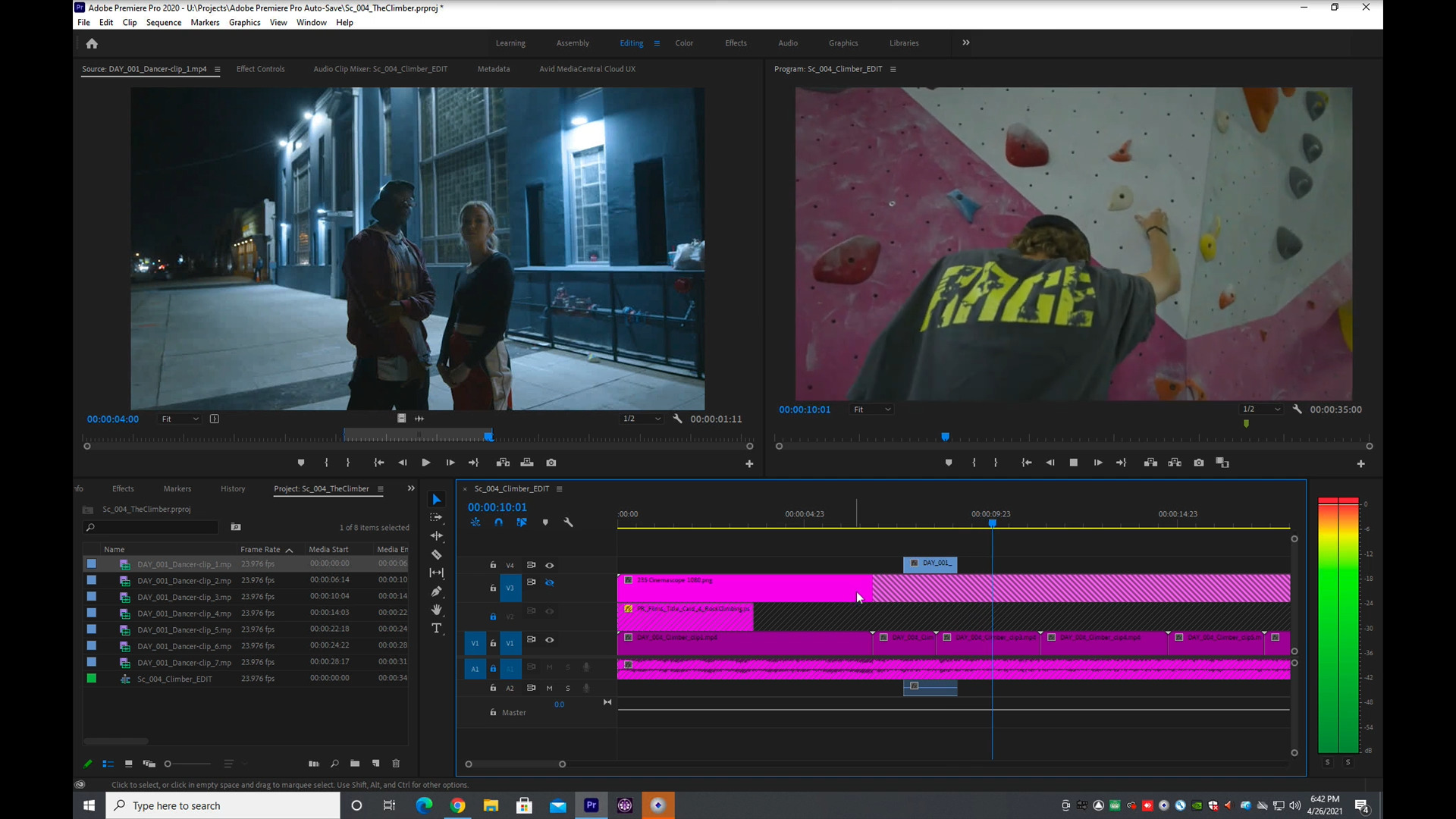Click Extract button in Program monitor

click(1175, 463)
